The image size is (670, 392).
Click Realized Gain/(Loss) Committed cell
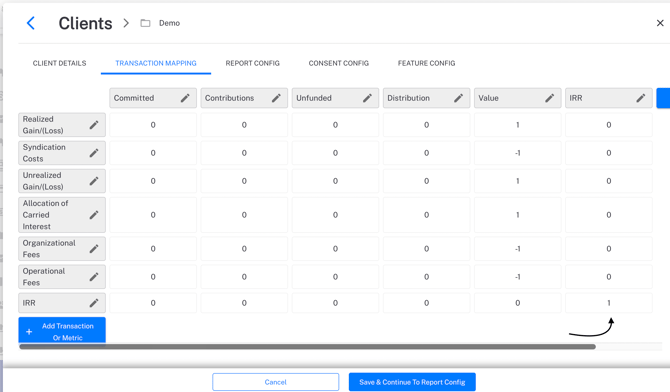pos(153,125)
